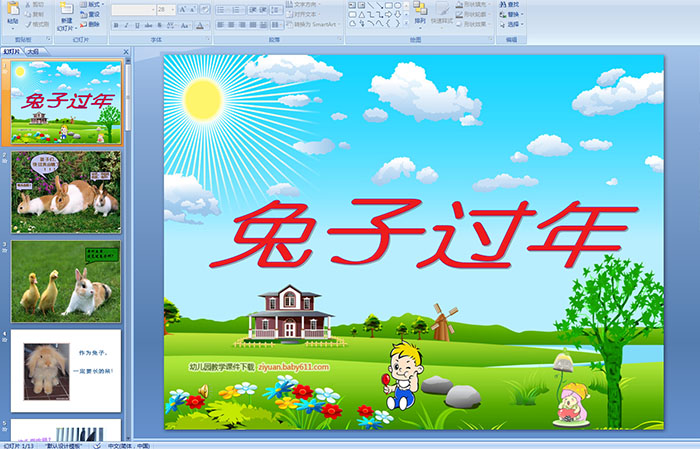700x449 pixels.
Task: Pick the straight Line shape
Action: (x=370, y=5)
